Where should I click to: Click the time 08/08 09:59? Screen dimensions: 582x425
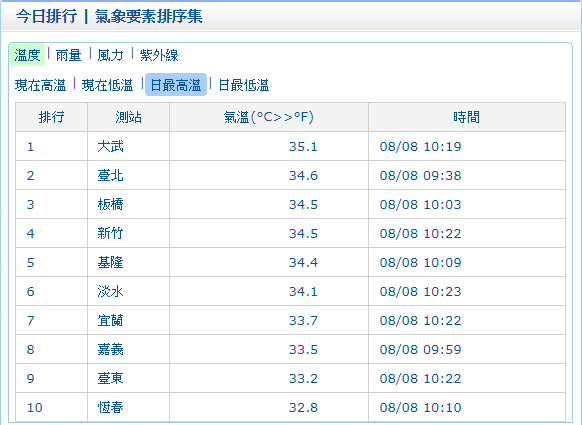(420, 350)
